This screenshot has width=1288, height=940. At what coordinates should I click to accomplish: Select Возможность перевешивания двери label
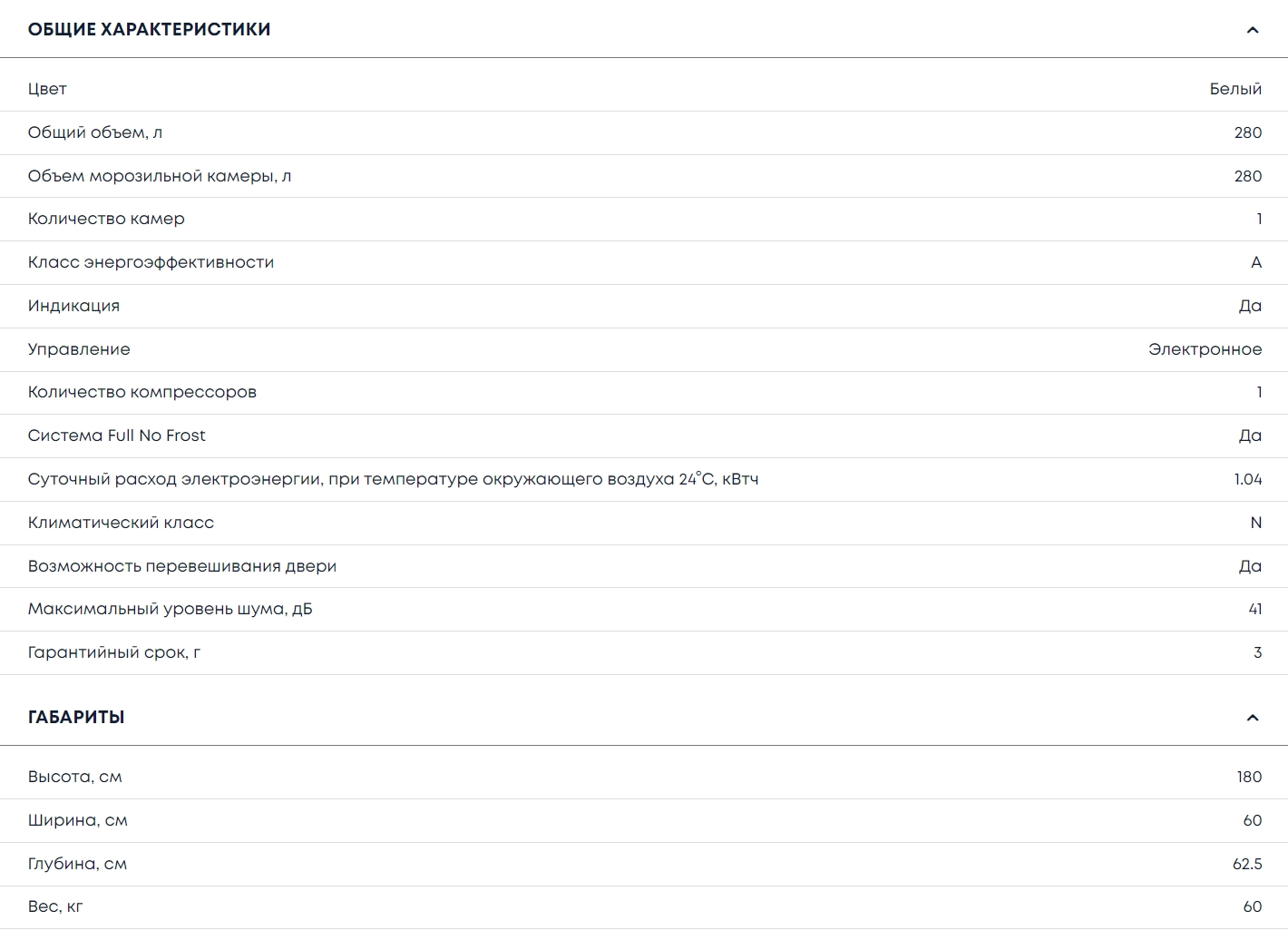tap(182, 566)
